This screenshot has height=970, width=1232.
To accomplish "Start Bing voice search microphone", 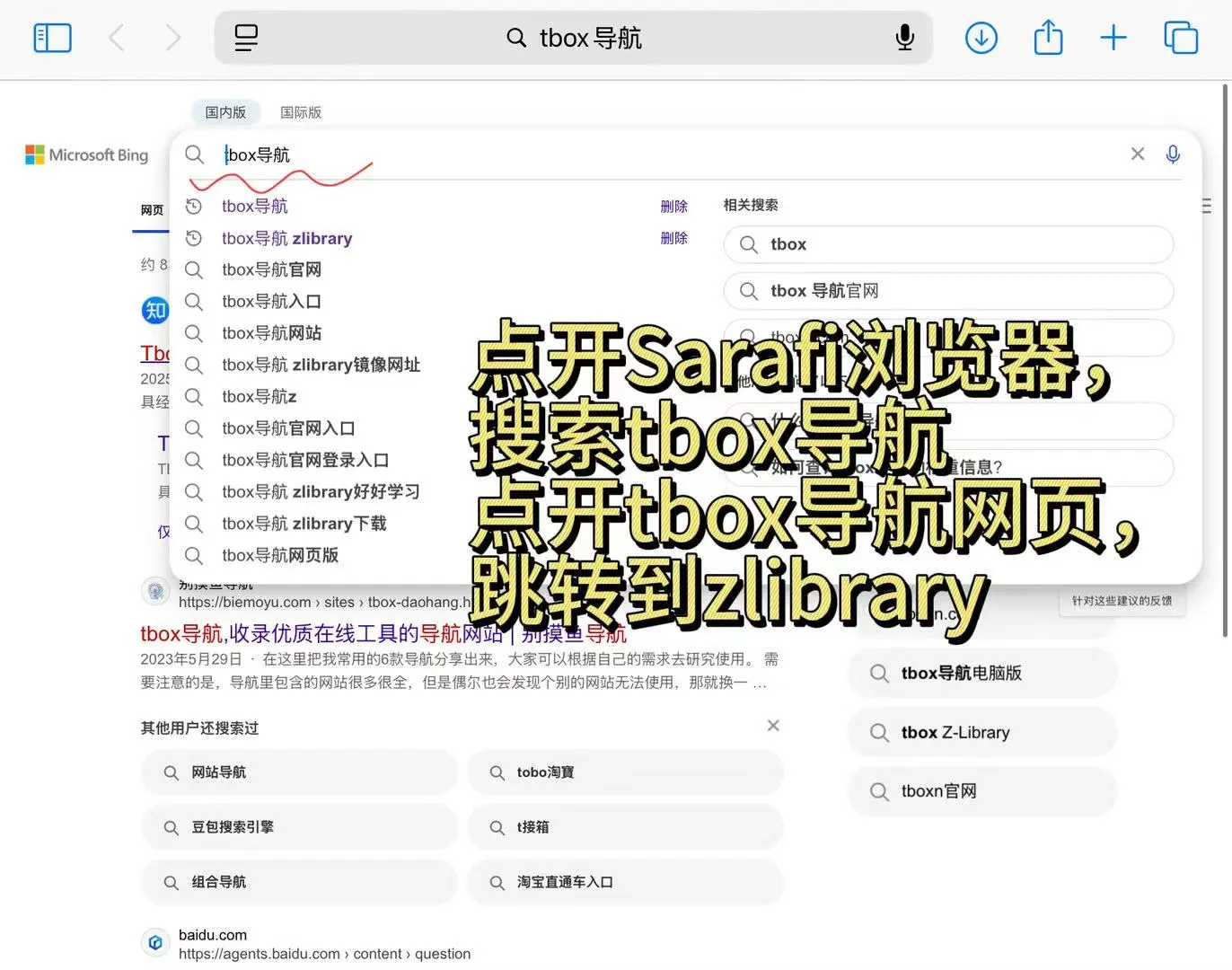I will pos(1173,154).
